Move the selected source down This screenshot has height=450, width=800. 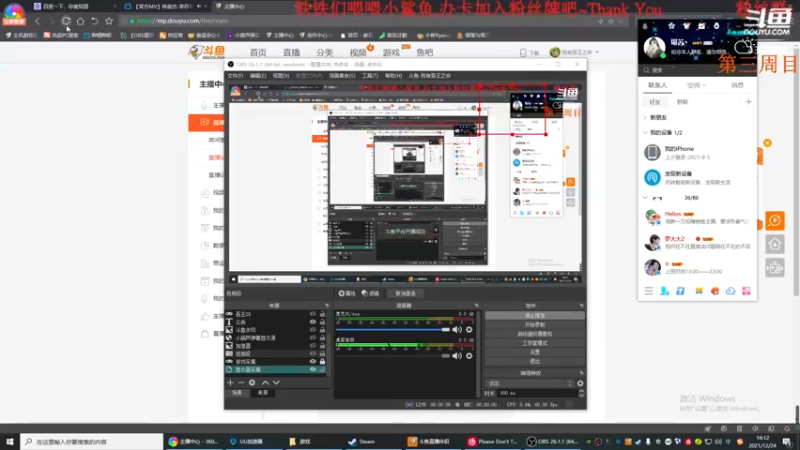coord(276,382)
